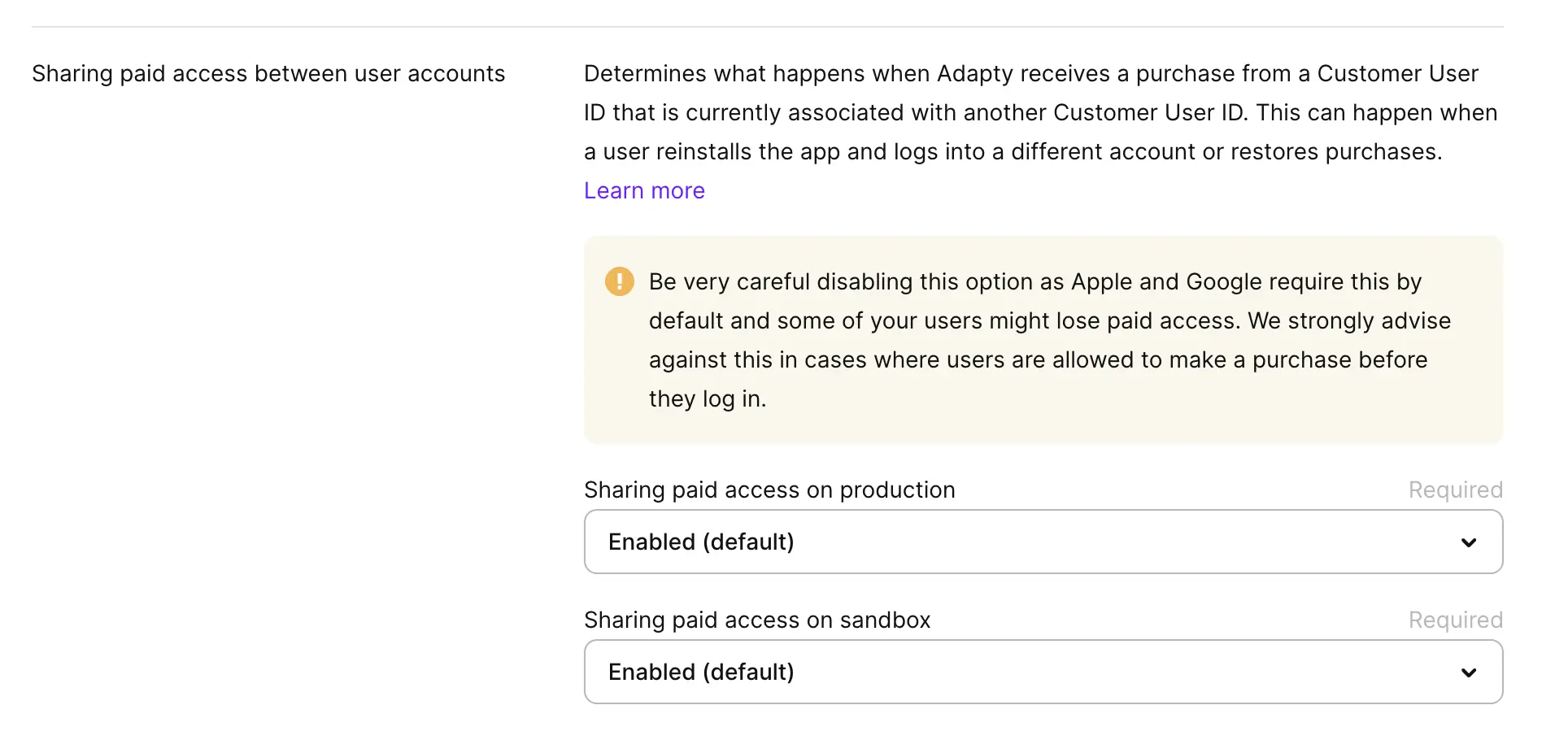Click the Required label next to production setting
Image resolution: width=1568 pixels, height=740 pixels.
[x=1454, y=490]
